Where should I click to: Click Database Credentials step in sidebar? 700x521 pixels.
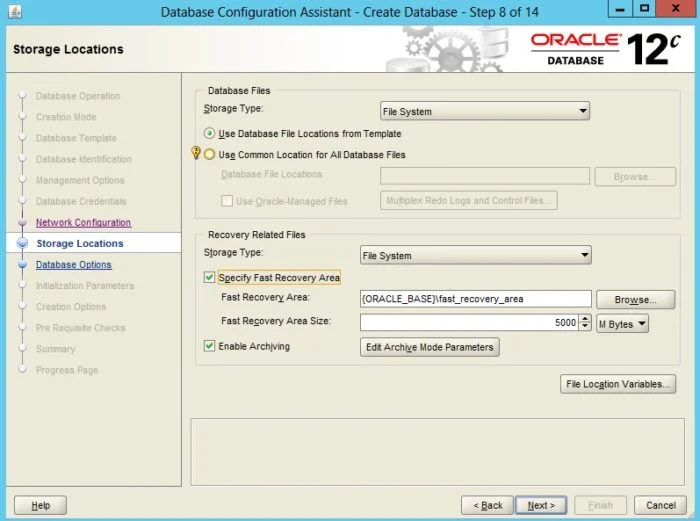[x=81, y=201]
